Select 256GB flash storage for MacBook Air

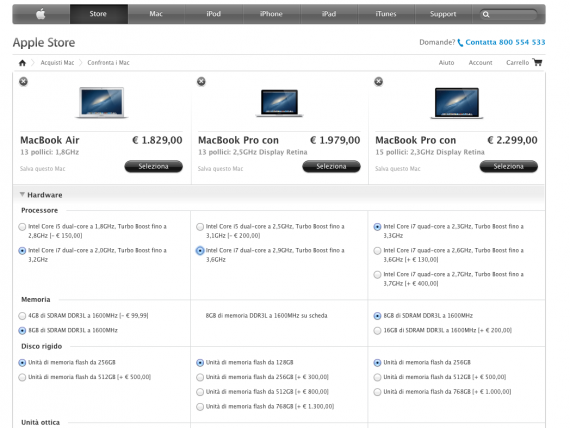[x=22, y=363]
